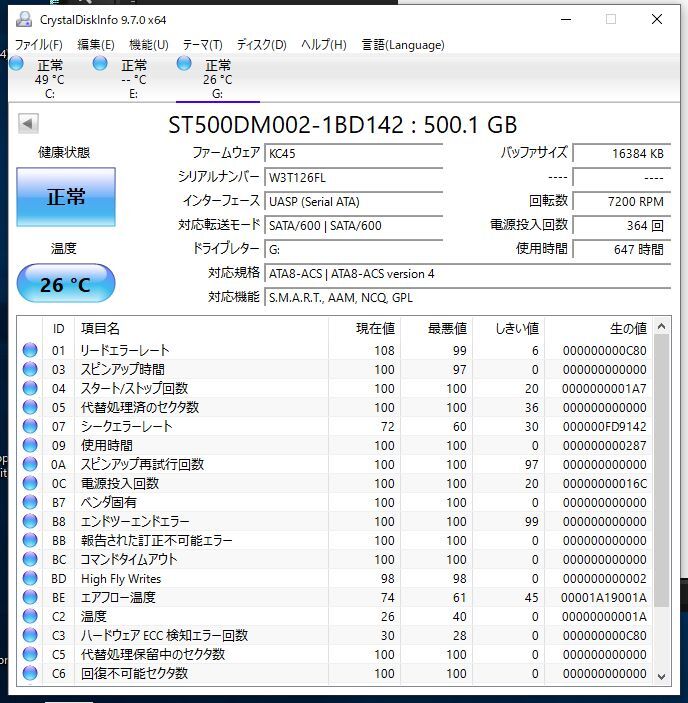Click raw value 000000000287 in 使用時間 row
The image size is (688, 703).
(605, 446)
